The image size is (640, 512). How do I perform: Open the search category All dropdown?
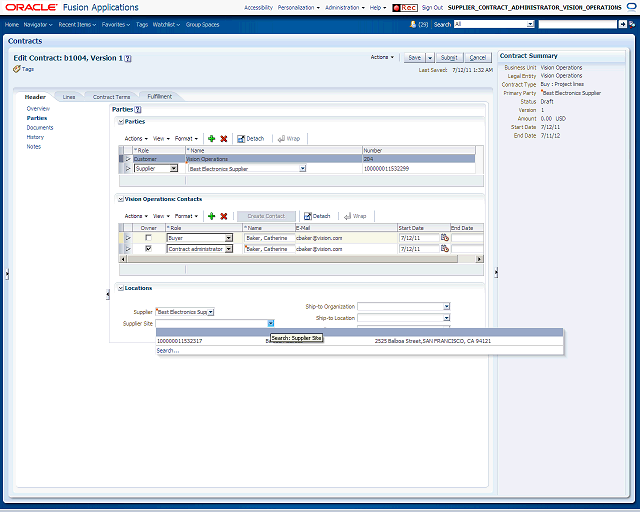tap(530, 24)
